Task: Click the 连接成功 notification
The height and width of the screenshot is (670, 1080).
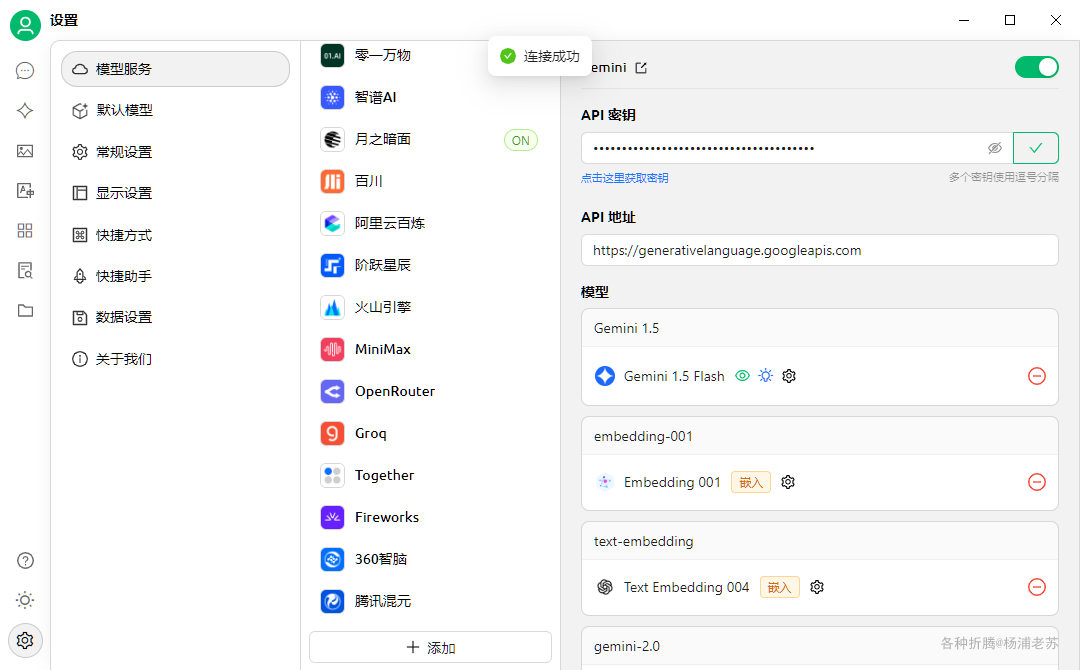Action: click(x=540, y=56)
